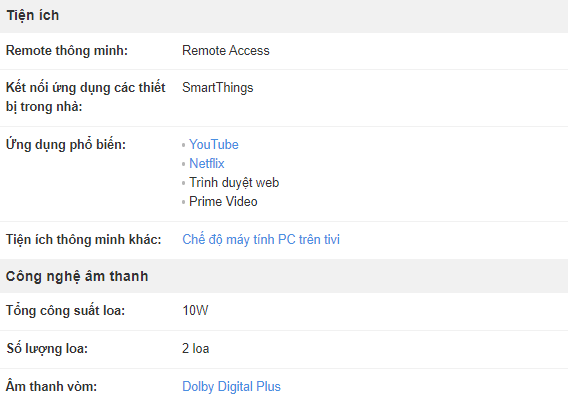Open the YouTube link
The height and width of the screenshot is (403, 568).
(214, 144)
